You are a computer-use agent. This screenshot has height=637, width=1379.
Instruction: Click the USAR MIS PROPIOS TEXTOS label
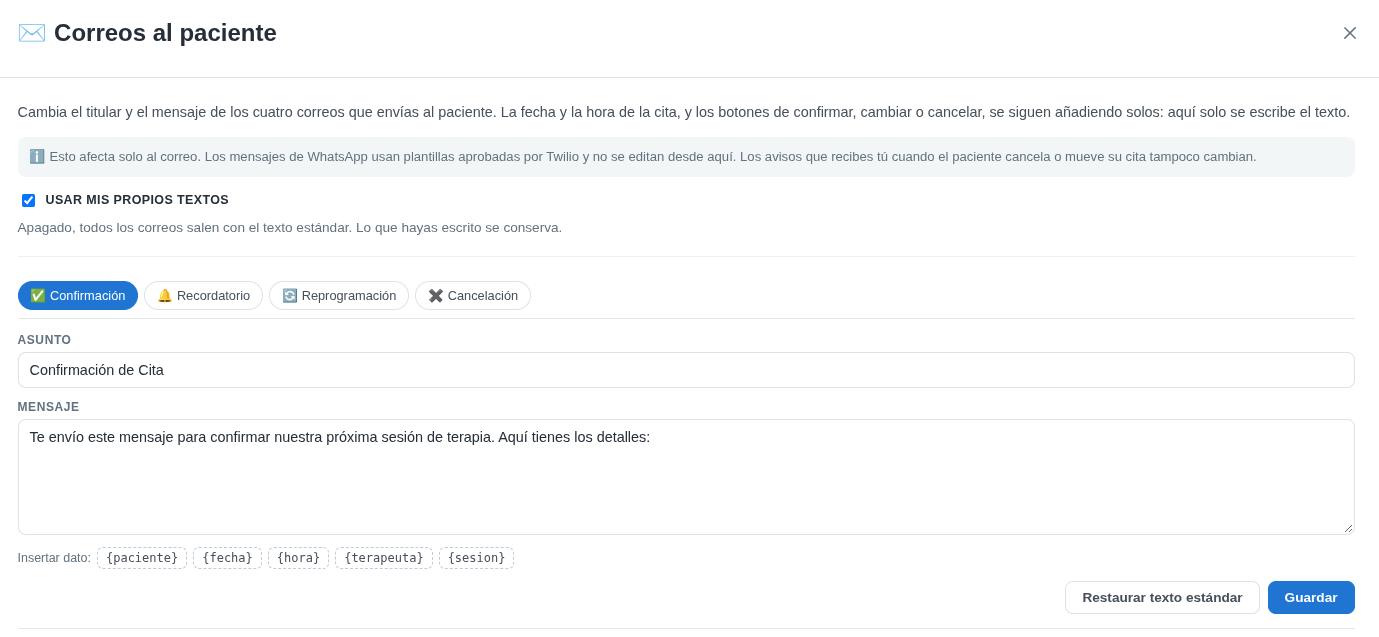137,200
